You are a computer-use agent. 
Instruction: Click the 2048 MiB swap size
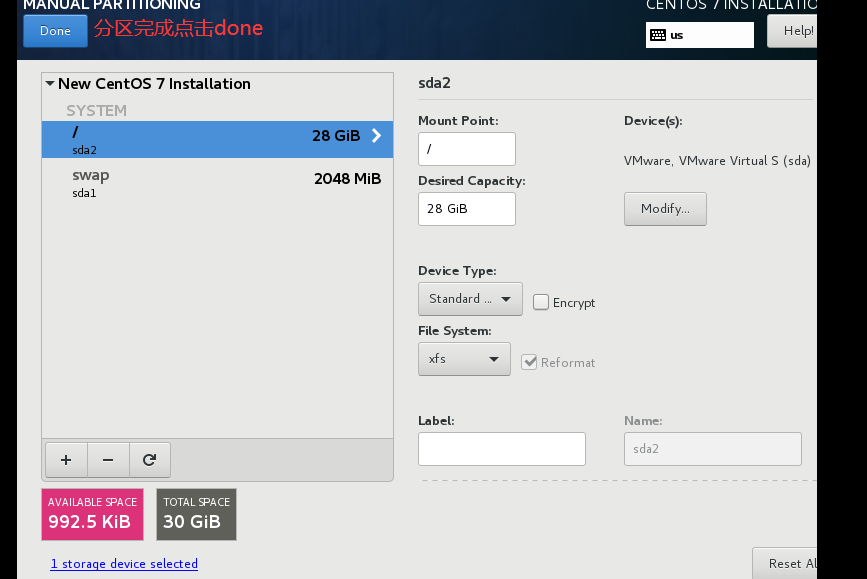coord(347,179)
